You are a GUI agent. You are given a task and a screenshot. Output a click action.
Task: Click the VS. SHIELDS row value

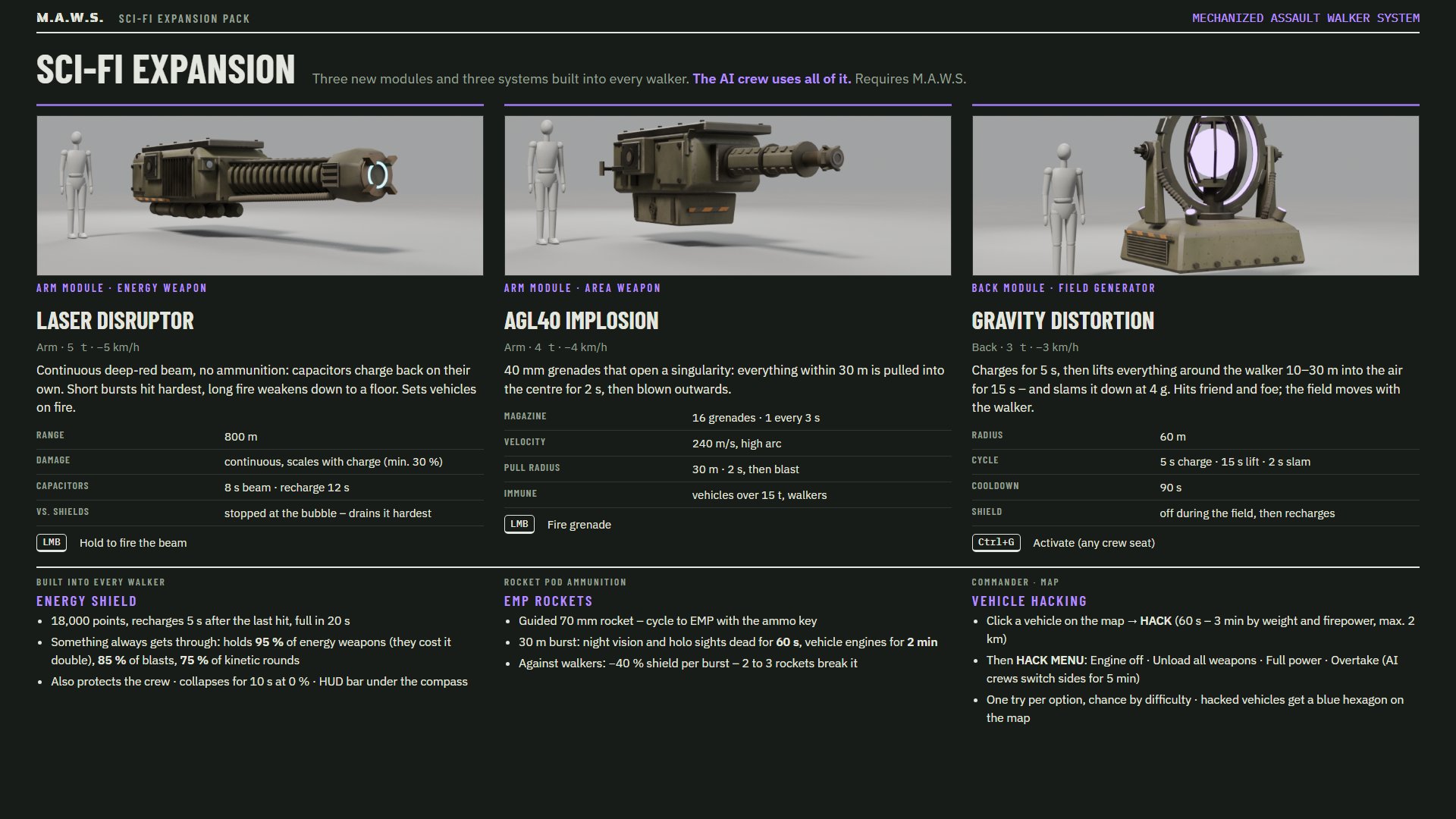click(x=328, y=513)
